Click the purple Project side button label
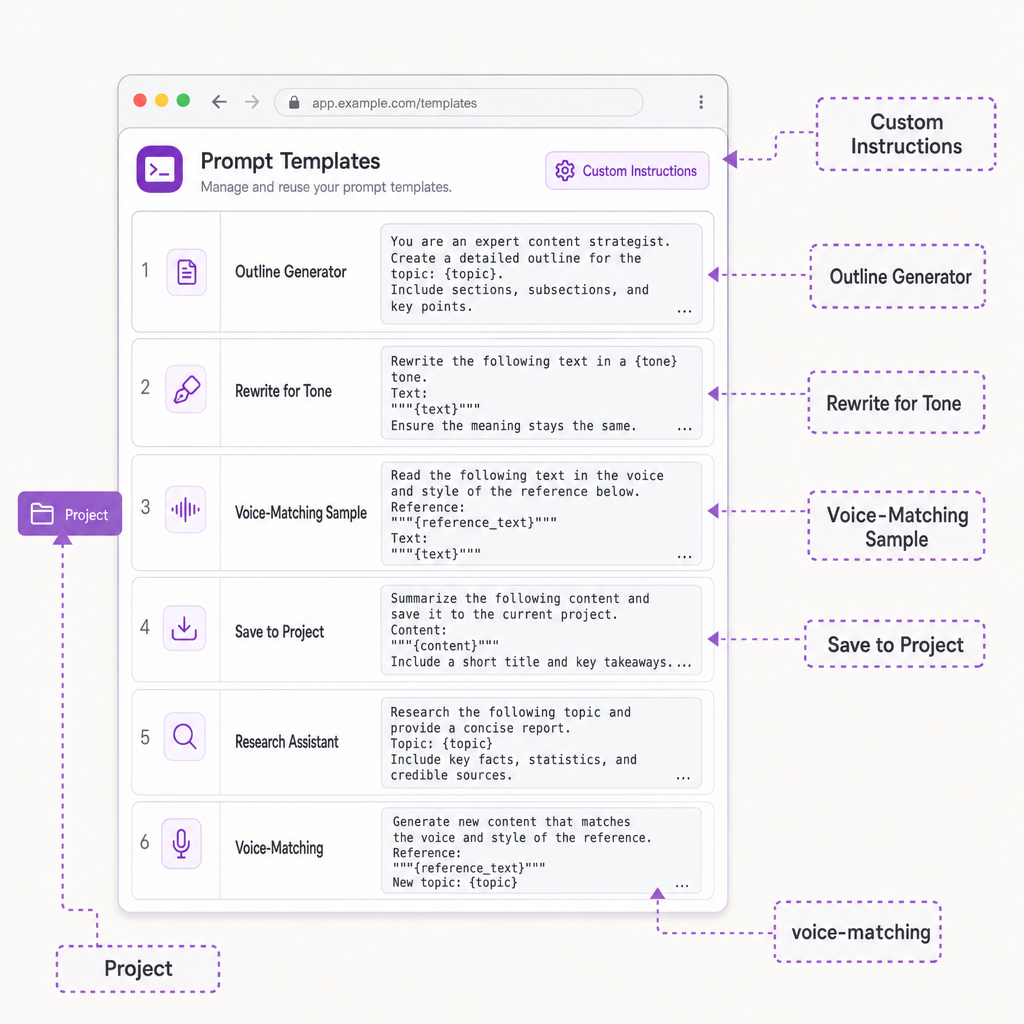 pos(86,515)
